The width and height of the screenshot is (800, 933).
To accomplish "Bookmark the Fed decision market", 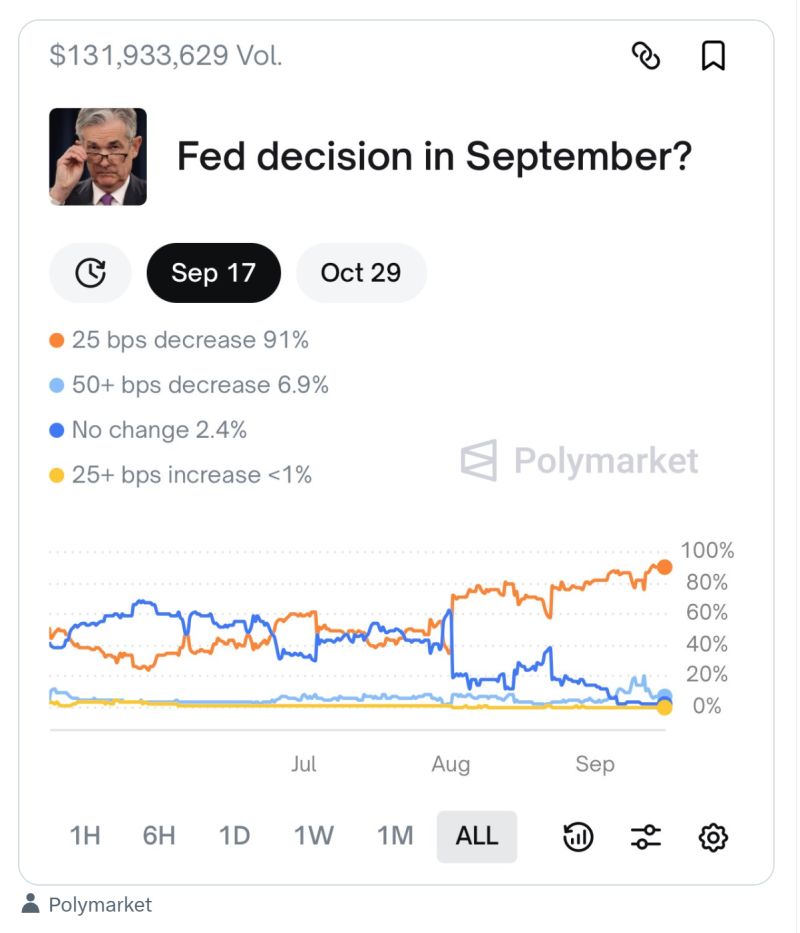I will pos(714,58).
